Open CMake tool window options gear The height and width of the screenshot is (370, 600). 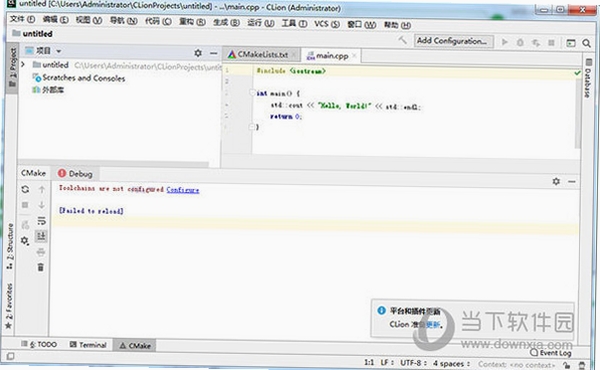click(556, 181)
